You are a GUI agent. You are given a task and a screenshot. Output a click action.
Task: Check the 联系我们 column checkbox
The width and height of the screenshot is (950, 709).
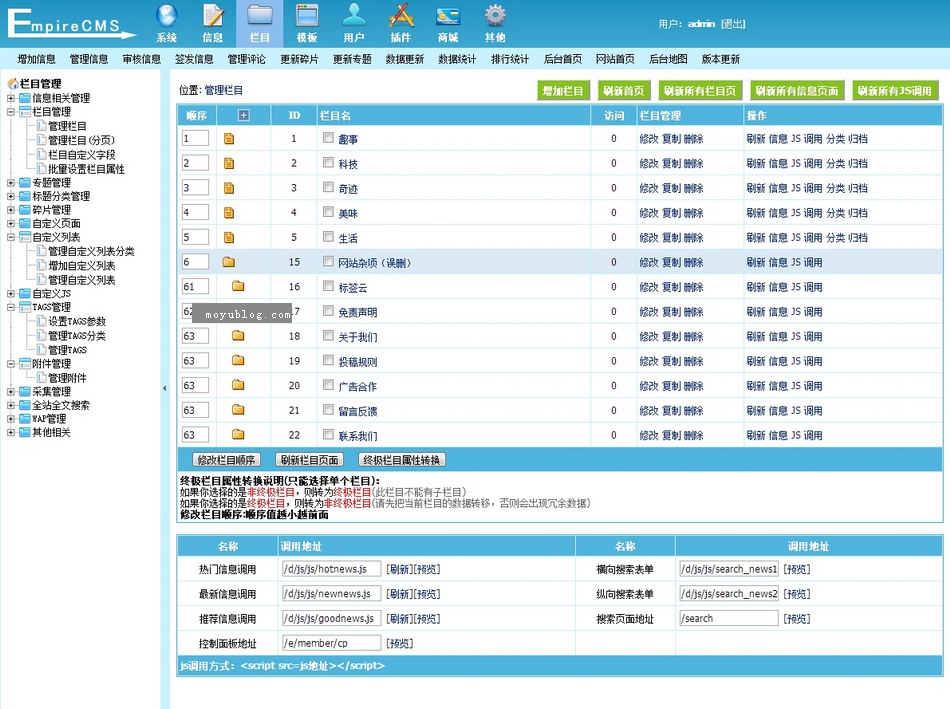coord(328,434)
